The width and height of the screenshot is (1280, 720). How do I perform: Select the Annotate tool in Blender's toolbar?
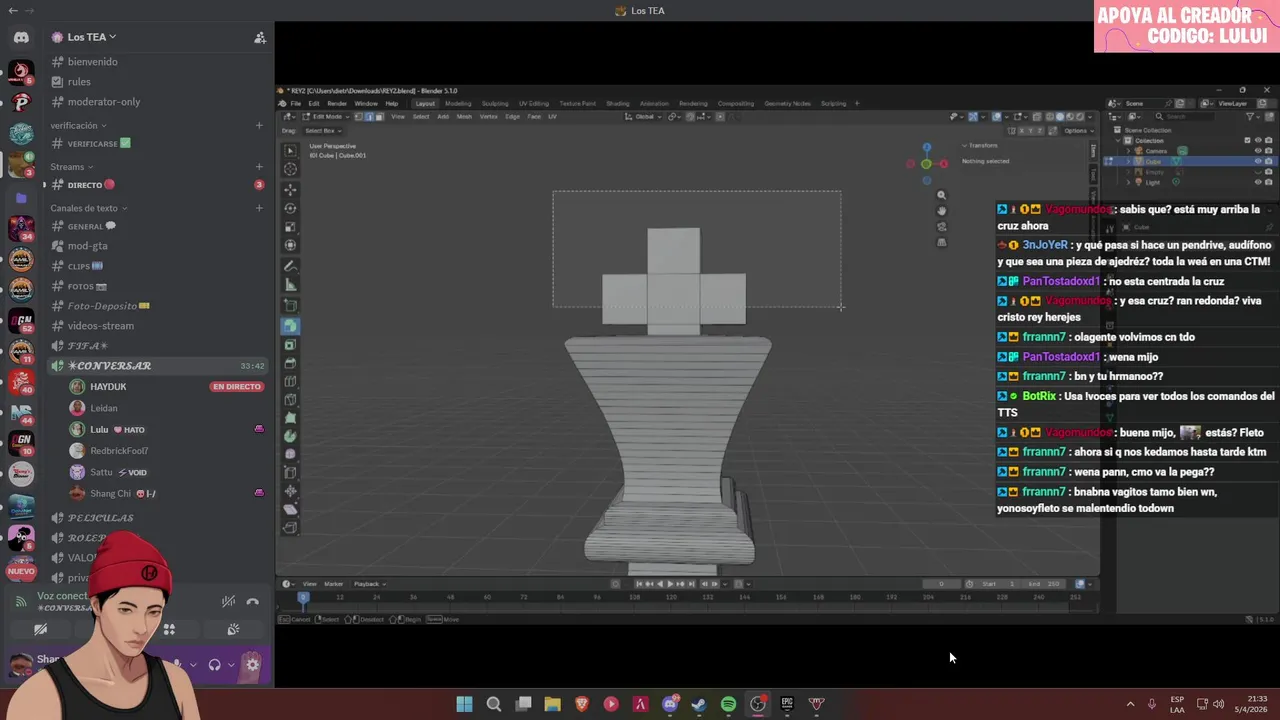(x=290, y=266)
